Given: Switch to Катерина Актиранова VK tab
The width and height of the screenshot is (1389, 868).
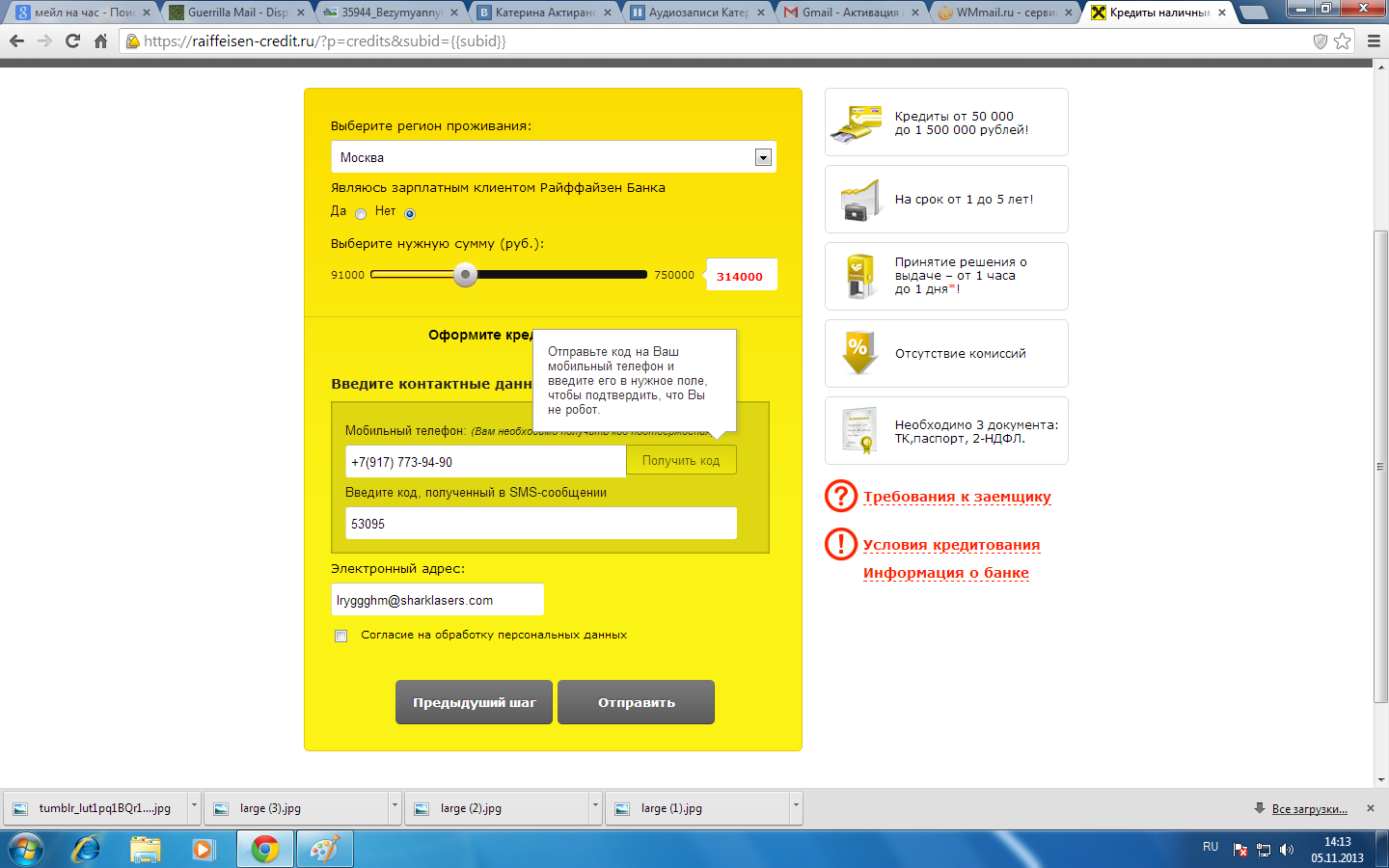Looking at the screenshot, I should pyautogui.click(x=544, y=13).
